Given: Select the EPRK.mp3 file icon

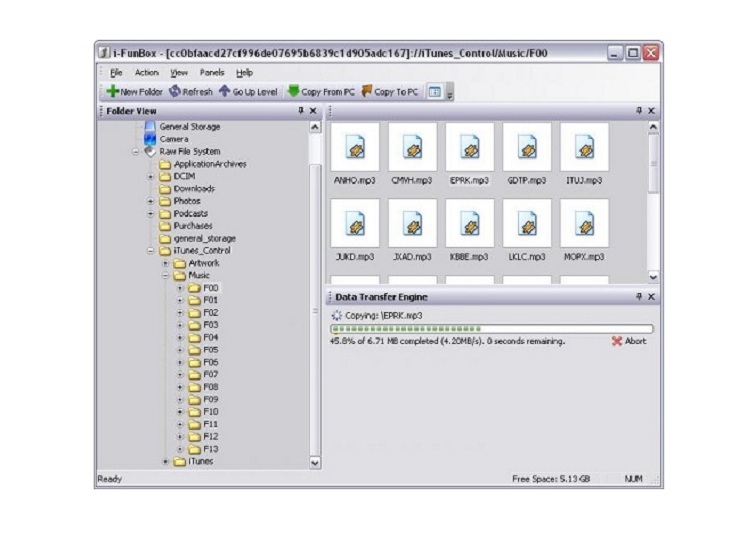Looking at the screenshot, I should point(469,149).
